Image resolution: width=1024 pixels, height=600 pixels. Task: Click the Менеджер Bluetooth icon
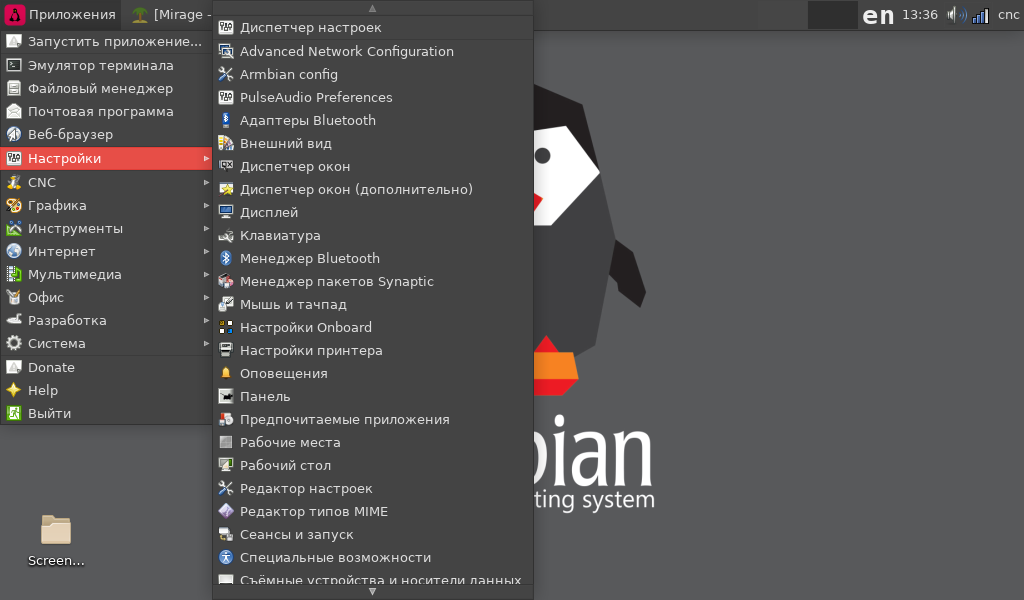click(226, 258)
